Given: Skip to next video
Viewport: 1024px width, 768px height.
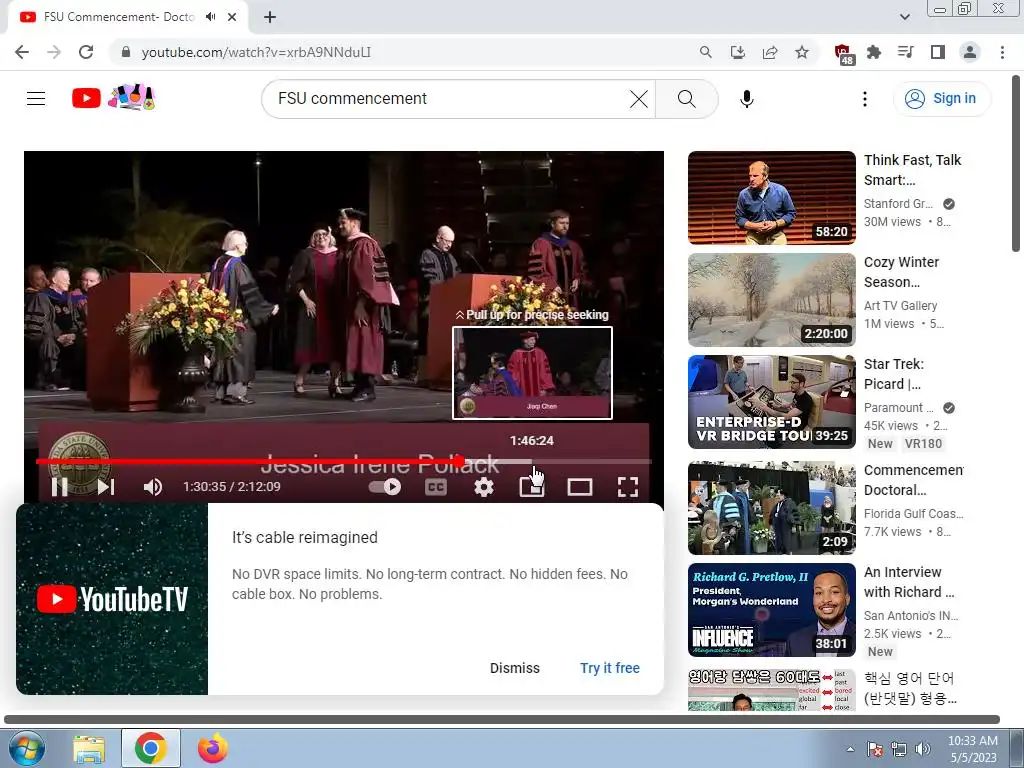Looking at the screenshot, I should [106, 487].
